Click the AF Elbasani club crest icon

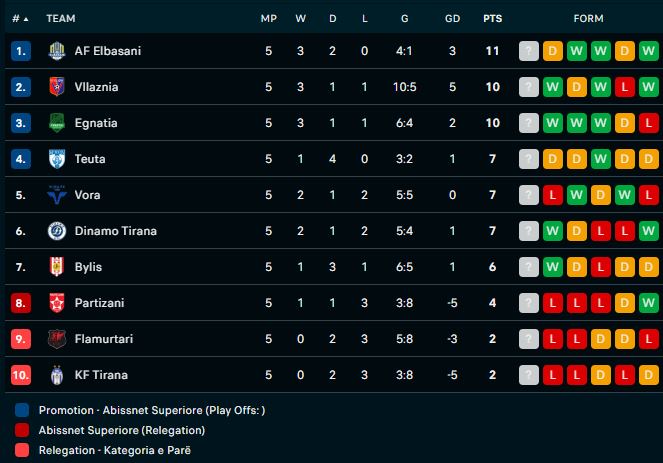pos(56,51)
